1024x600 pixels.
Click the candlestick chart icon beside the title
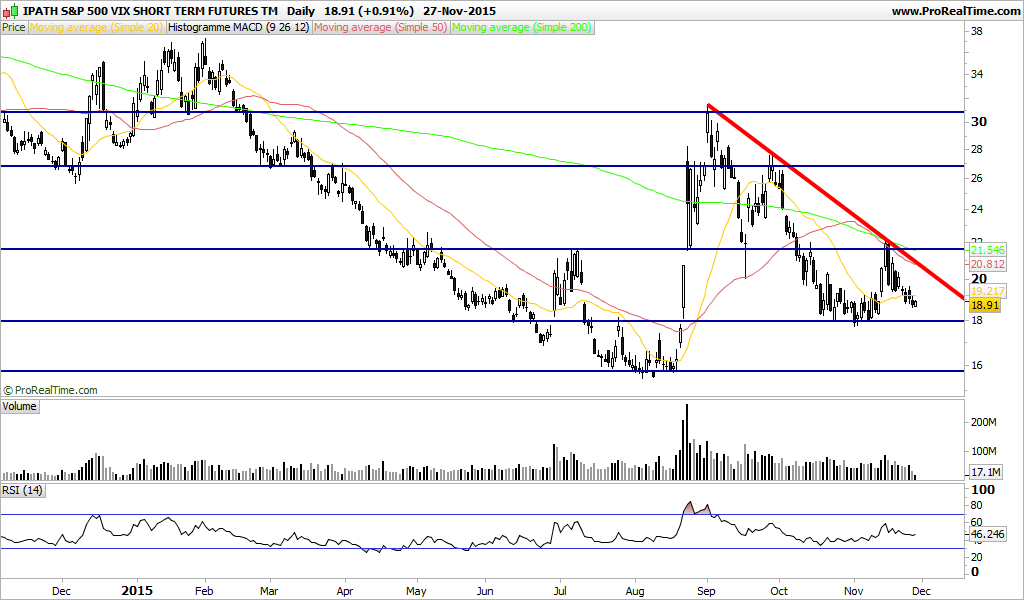pos(10,11)
